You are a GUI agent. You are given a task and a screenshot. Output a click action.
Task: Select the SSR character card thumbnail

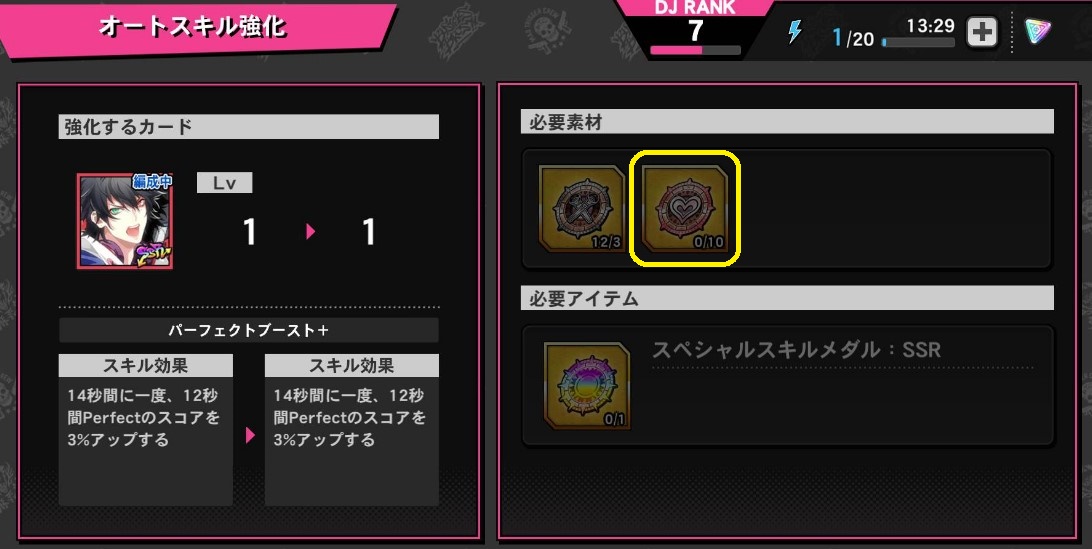125,222
